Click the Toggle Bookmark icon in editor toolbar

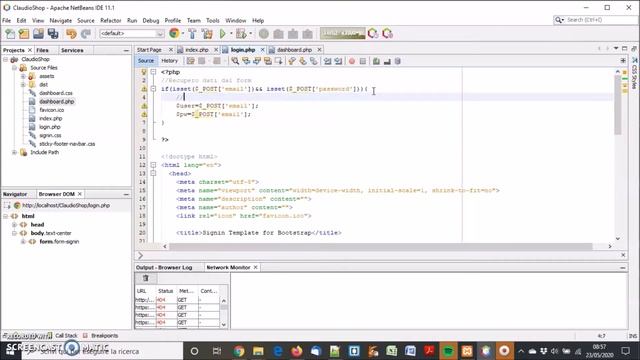(x=313, y=61)
